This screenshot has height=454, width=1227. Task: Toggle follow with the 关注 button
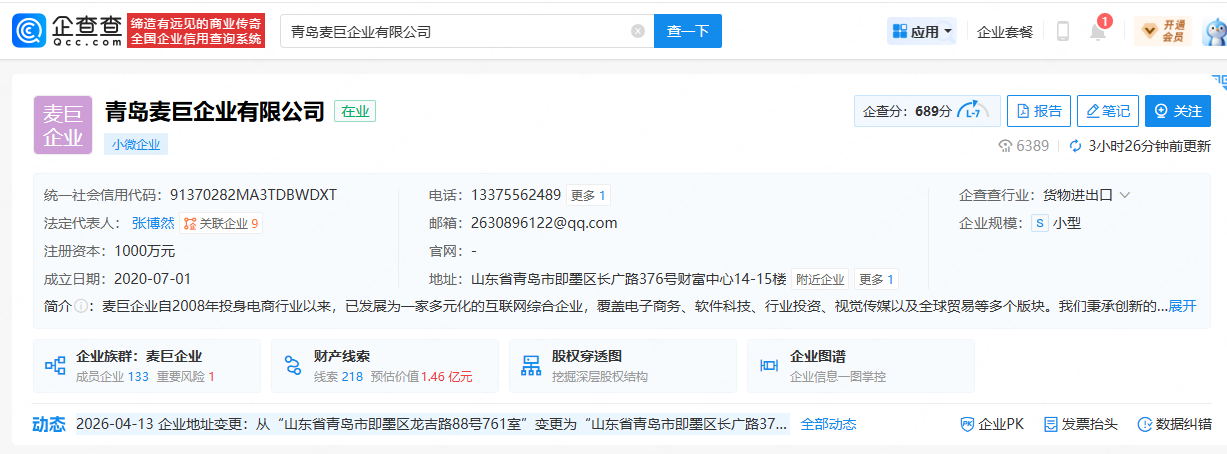[1178, 111]
